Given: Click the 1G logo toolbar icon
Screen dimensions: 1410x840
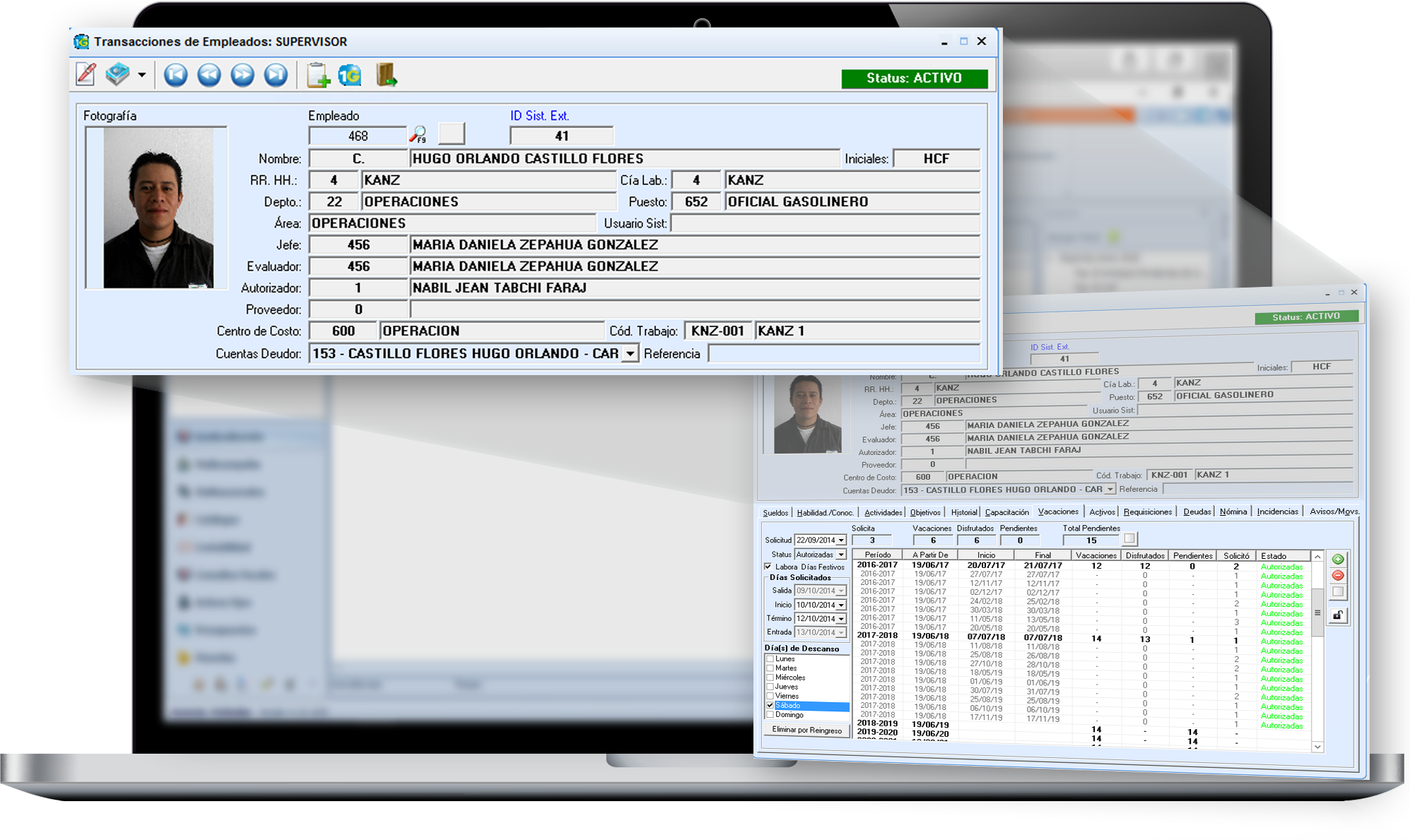Looking at the screenshot, I should pos(350,75).
